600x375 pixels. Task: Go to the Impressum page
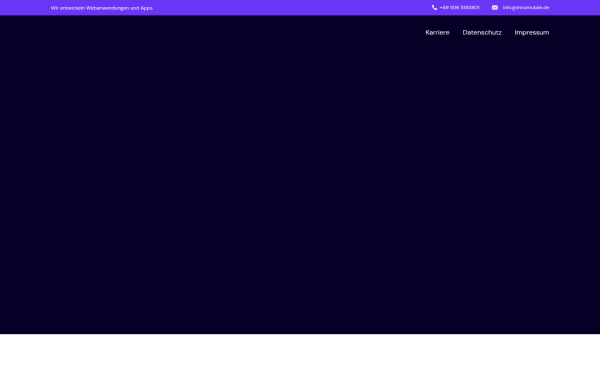tap(532, 33)
